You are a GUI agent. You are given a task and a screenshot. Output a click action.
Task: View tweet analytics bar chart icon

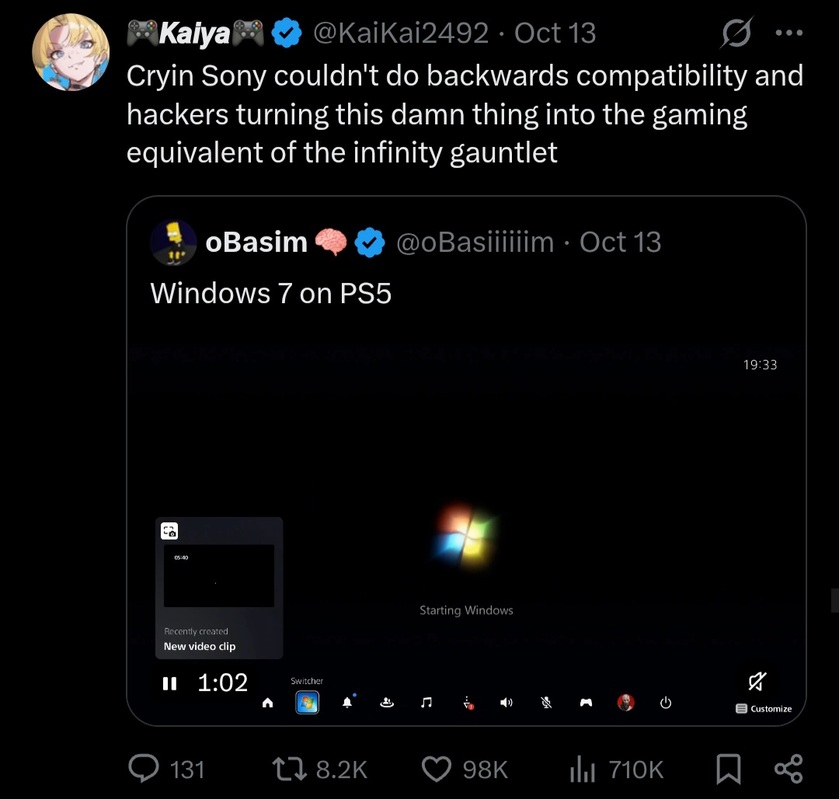tap(582, 769)
